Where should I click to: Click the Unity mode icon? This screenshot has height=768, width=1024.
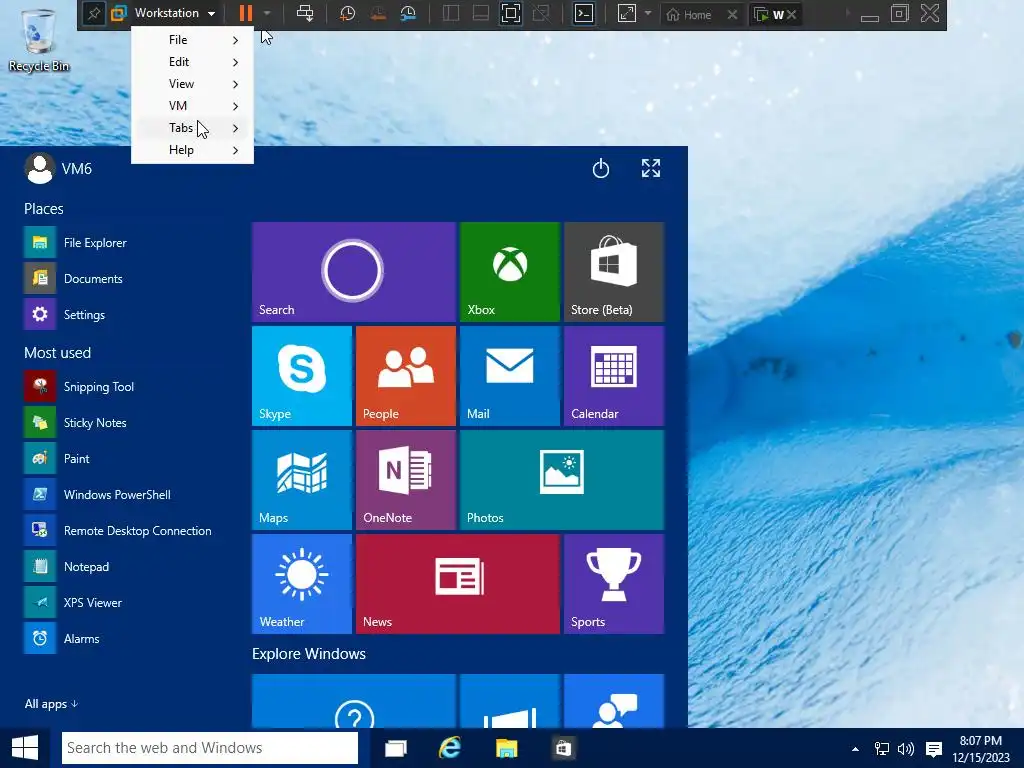point(541,13)
